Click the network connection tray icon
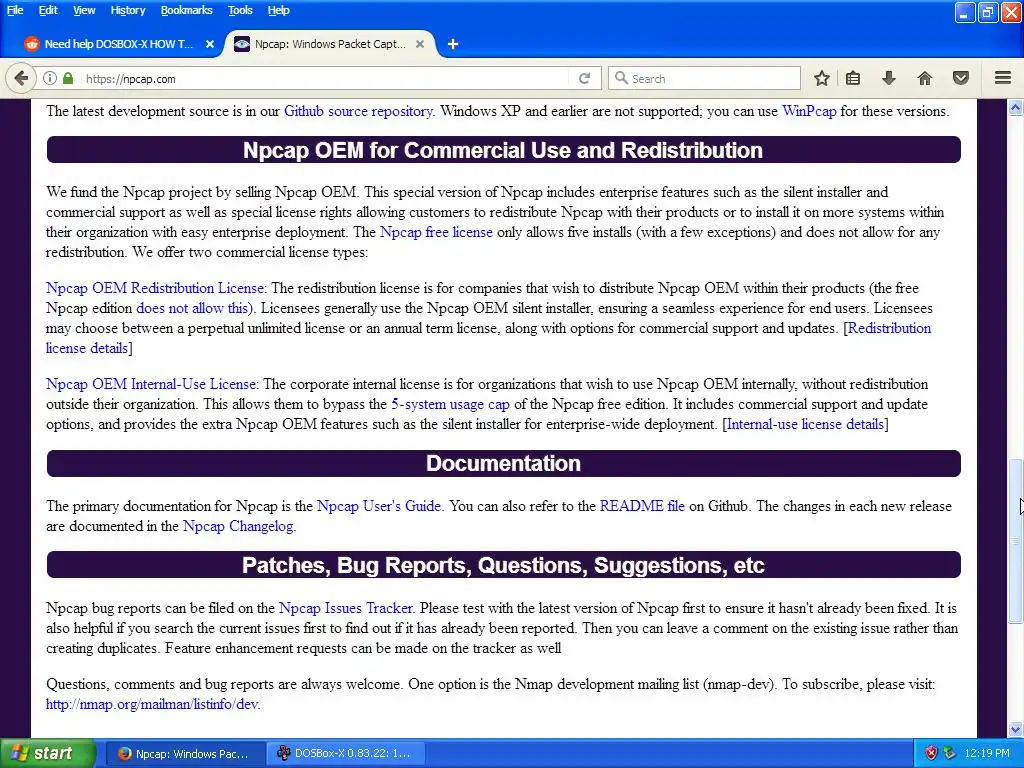The height and width of the screenshot is (768, 1024). pyautogui.click(x=950, y=754)
